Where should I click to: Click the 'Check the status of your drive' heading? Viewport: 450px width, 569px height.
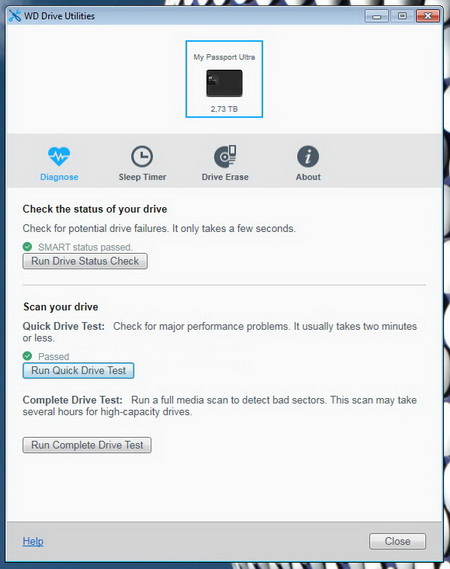95,209
